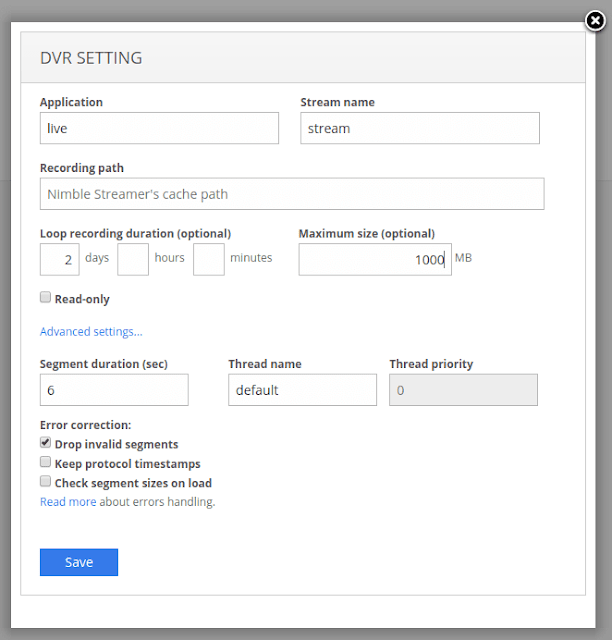Open the Read more link
The width and height of the screenshot is (612, 640).
[x=68, y=502]
